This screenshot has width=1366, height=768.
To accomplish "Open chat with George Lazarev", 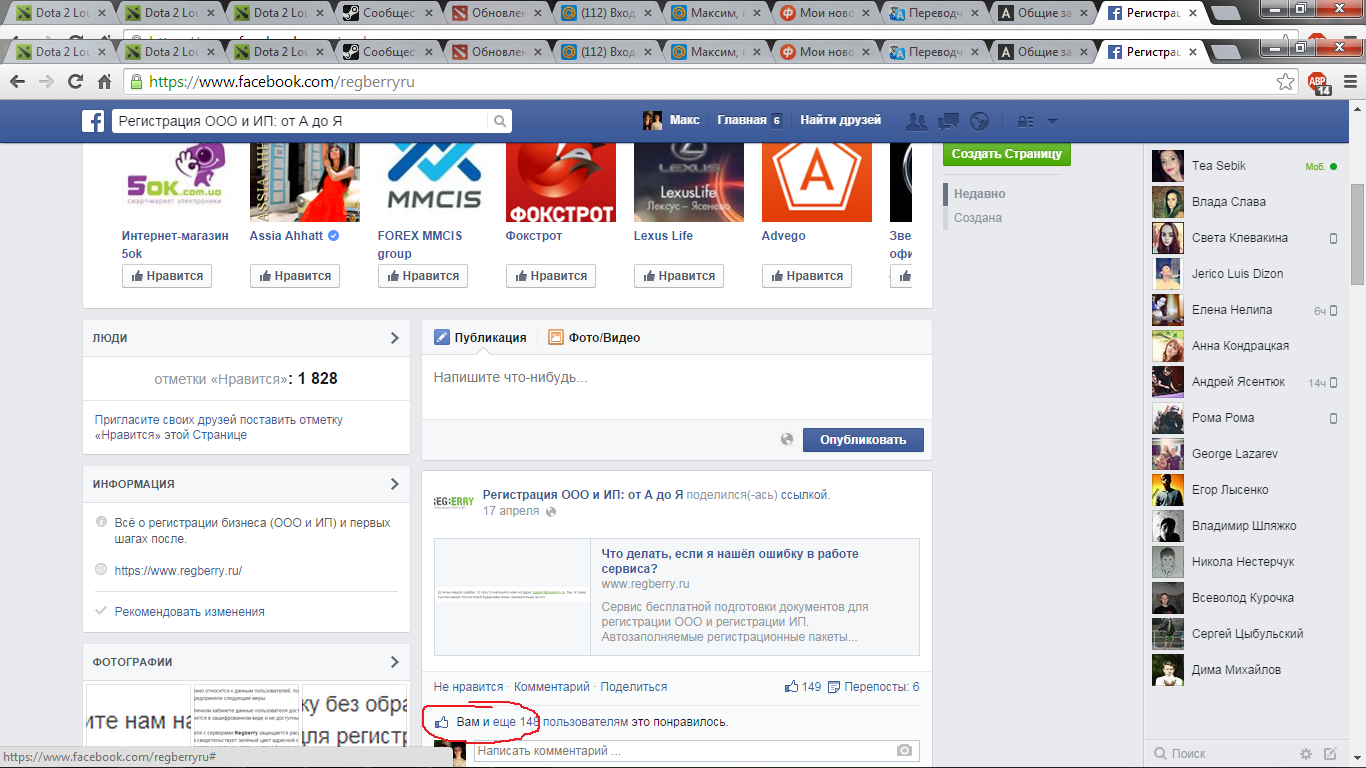I will [1245, 454].
